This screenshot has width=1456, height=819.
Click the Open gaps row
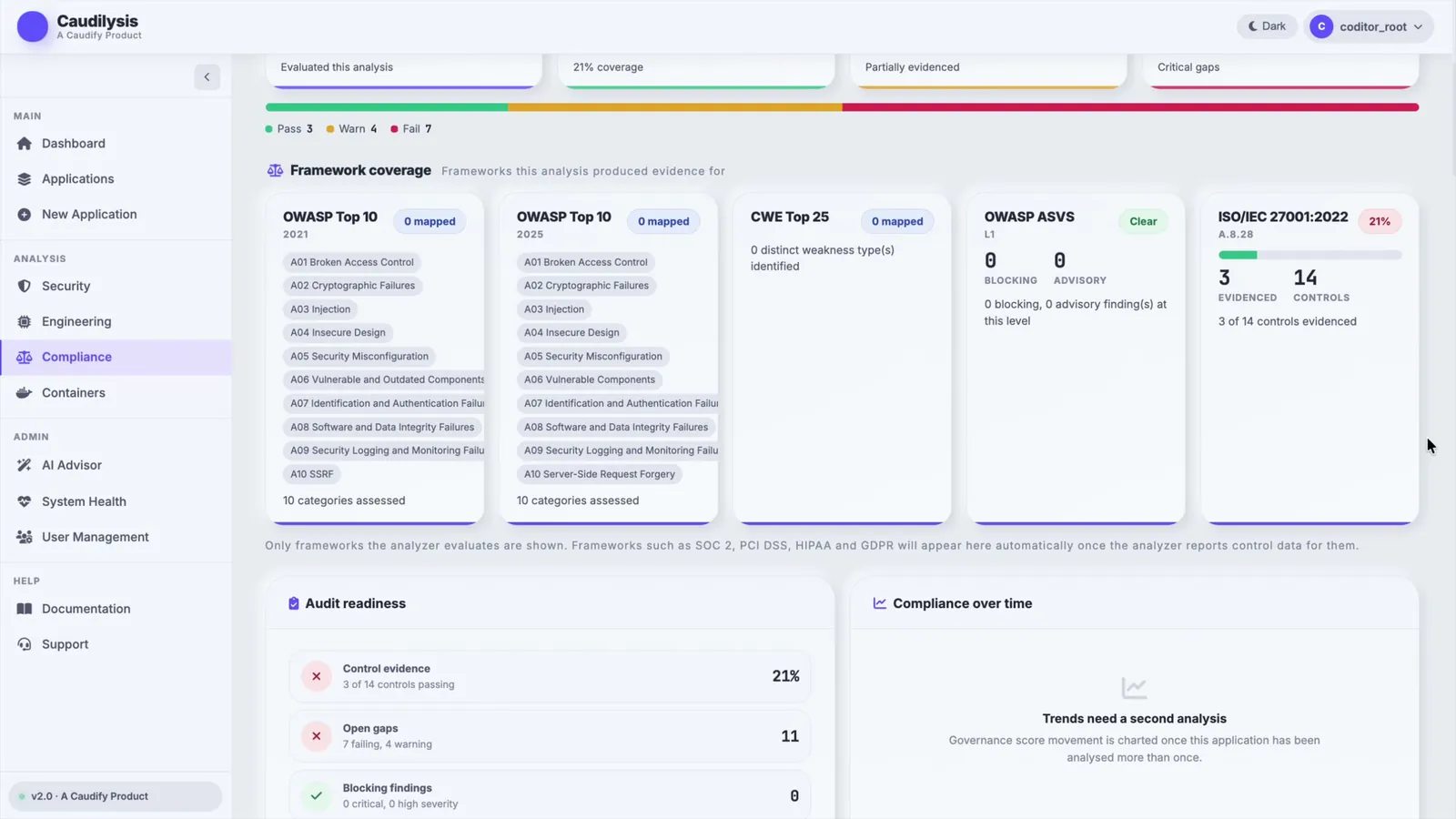550,736
